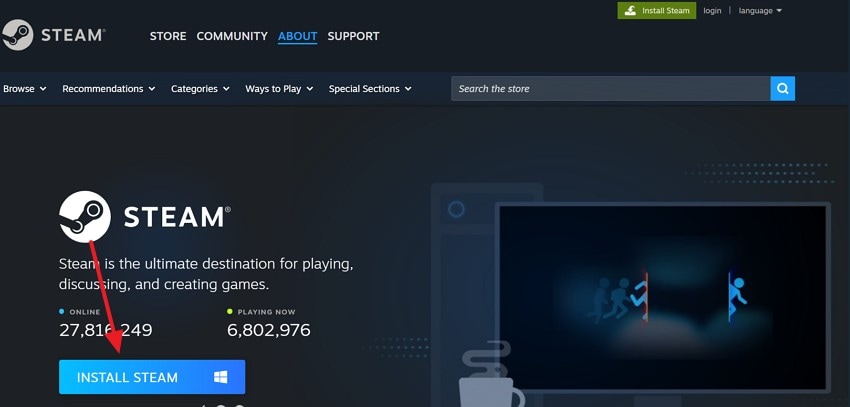
Task: Expand the Special Sections dropdown
Action: tap(370, 89)
